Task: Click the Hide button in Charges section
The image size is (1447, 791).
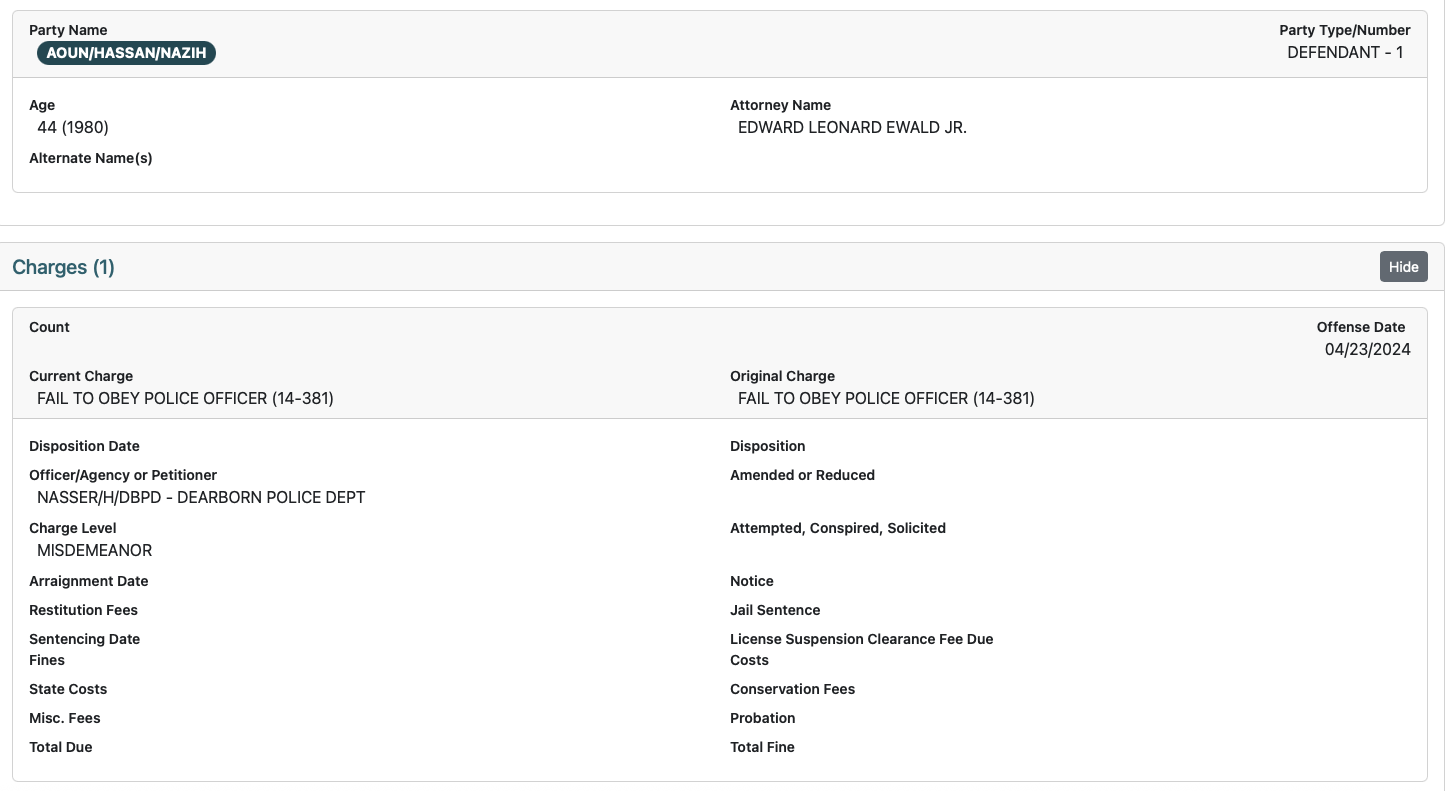Action: pyautogui.click(x=1403, y=267)
